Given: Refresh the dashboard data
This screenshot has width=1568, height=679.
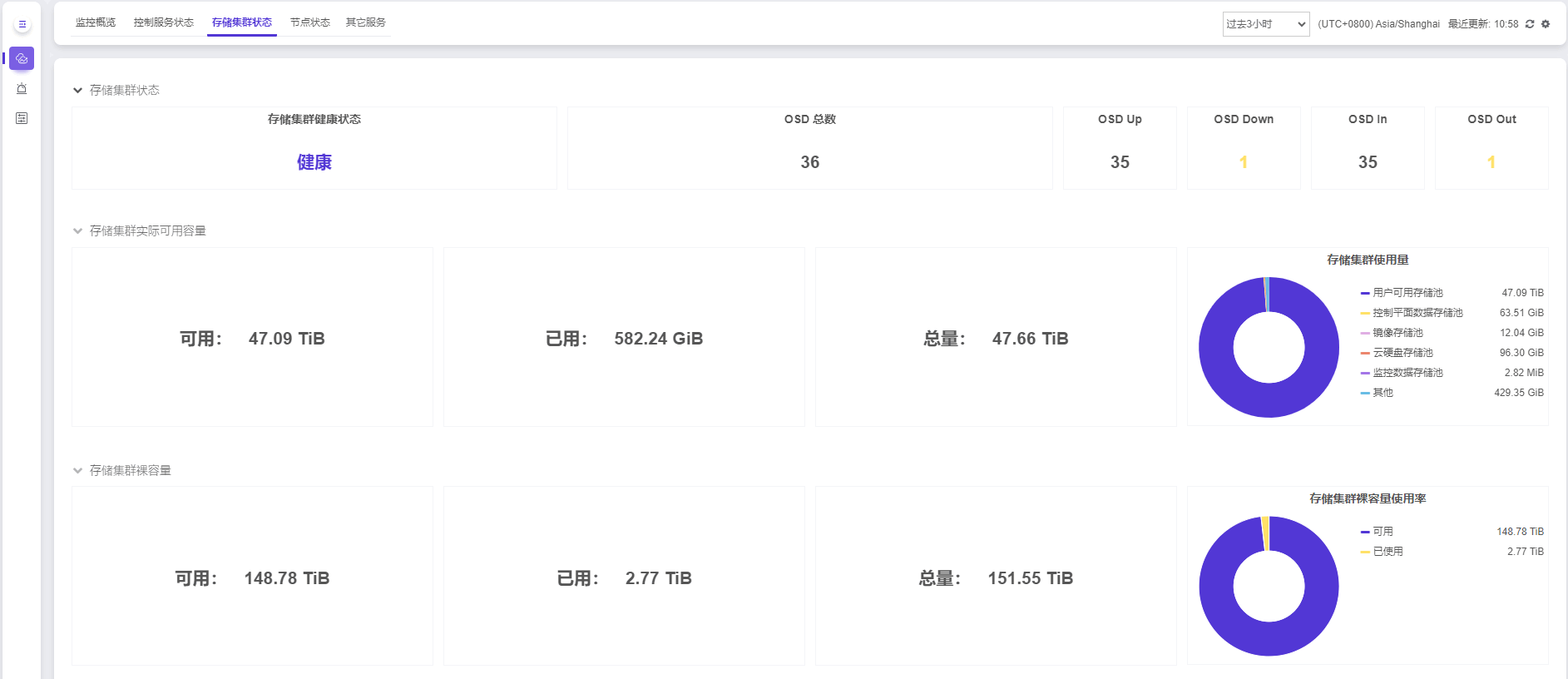Looking at the screenshot, I should coord(1530,24).
